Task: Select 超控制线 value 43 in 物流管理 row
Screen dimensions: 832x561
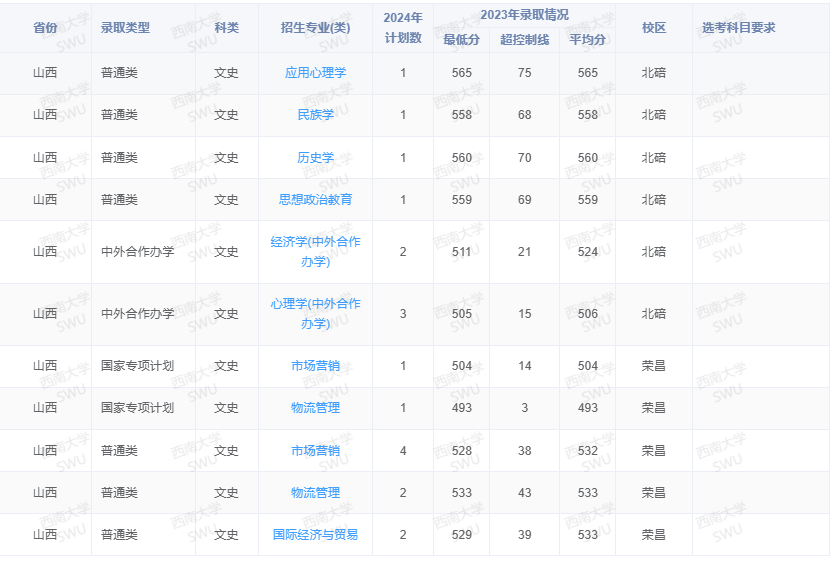Action: 524,493
